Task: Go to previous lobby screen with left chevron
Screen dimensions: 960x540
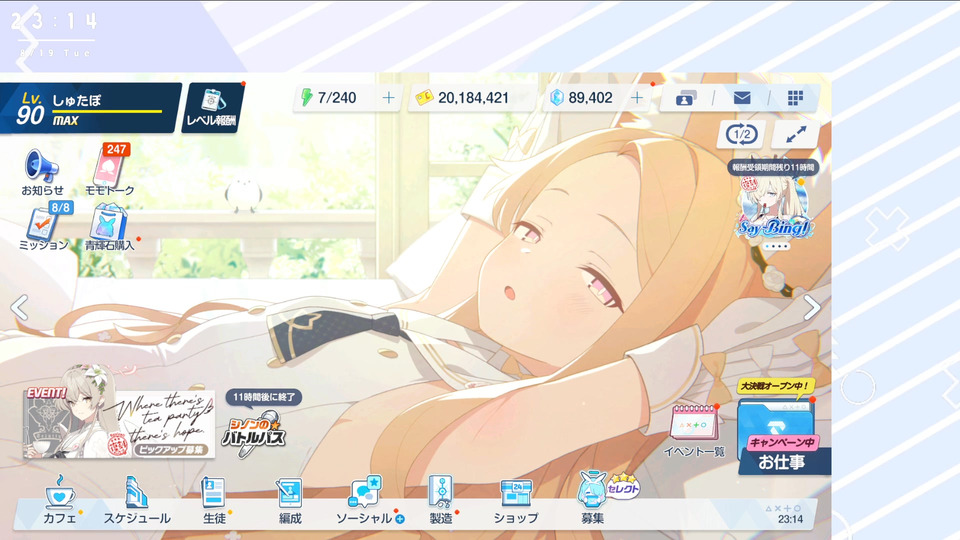Action: click(x=20, y=307)
